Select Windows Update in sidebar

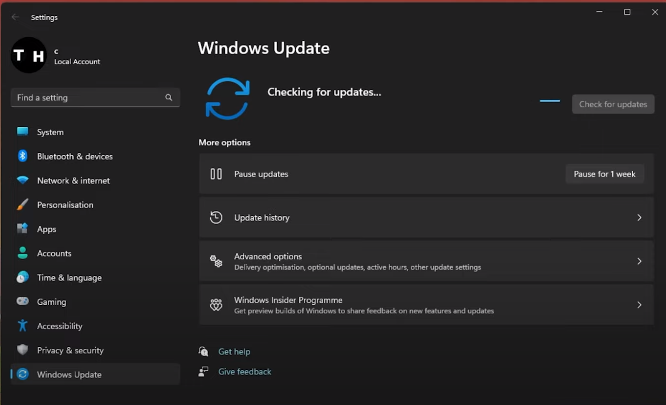(x=95, y=374)
